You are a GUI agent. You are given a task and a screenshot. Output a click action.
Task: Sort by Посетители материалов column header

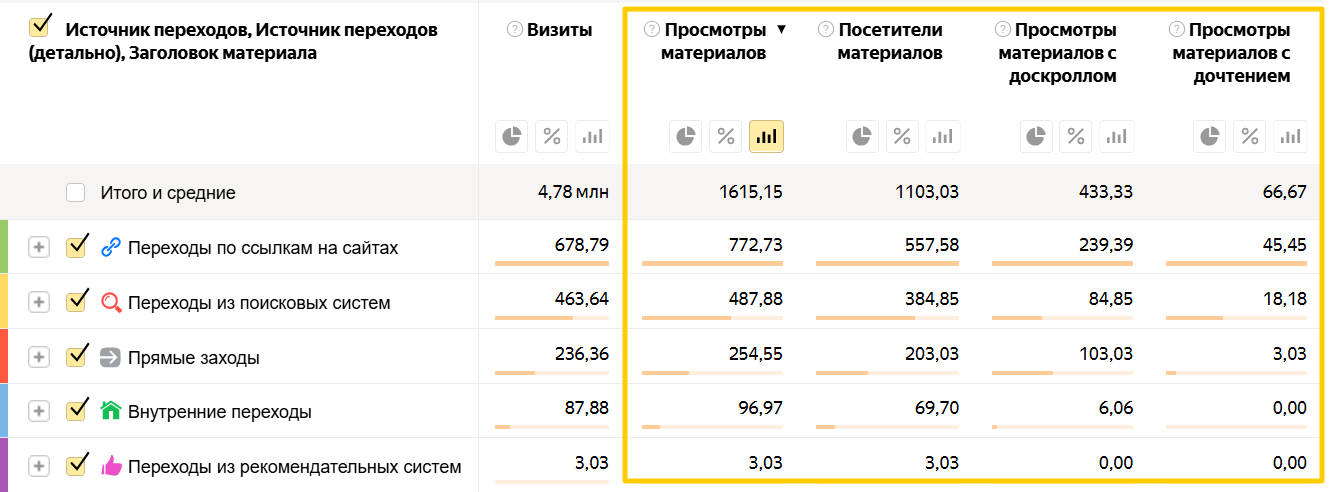pos(890,41)
